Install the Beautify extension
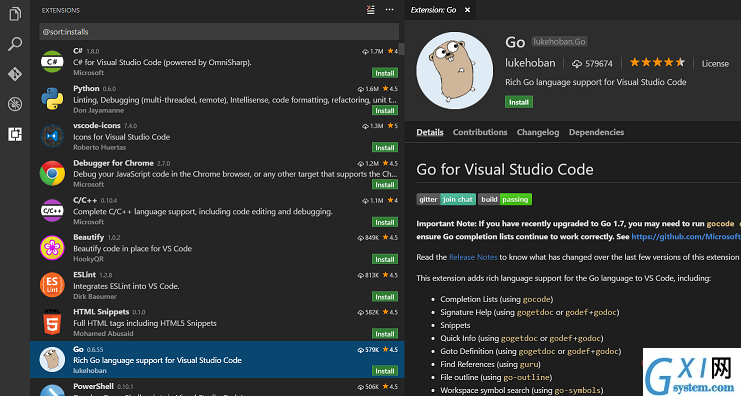Screen dimensions: 741x396 385,259
